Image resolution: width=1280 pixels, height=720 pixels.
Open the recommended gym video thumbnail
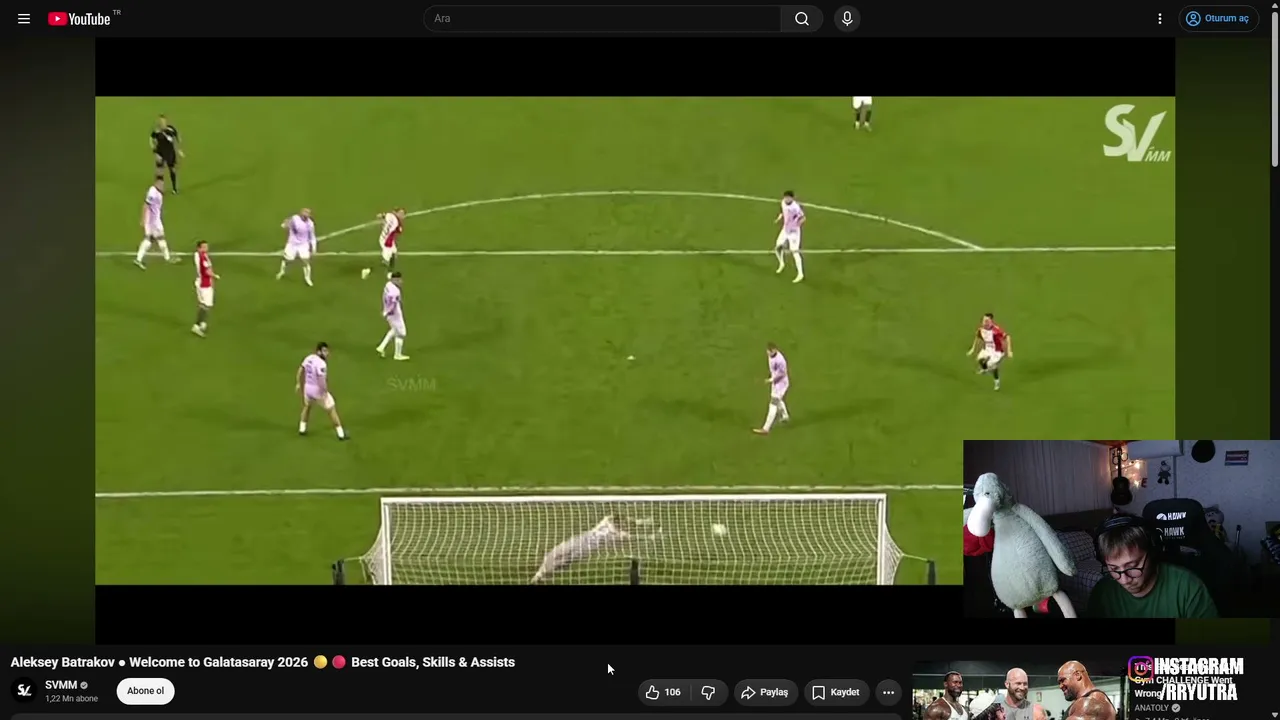click(1018, 690)
